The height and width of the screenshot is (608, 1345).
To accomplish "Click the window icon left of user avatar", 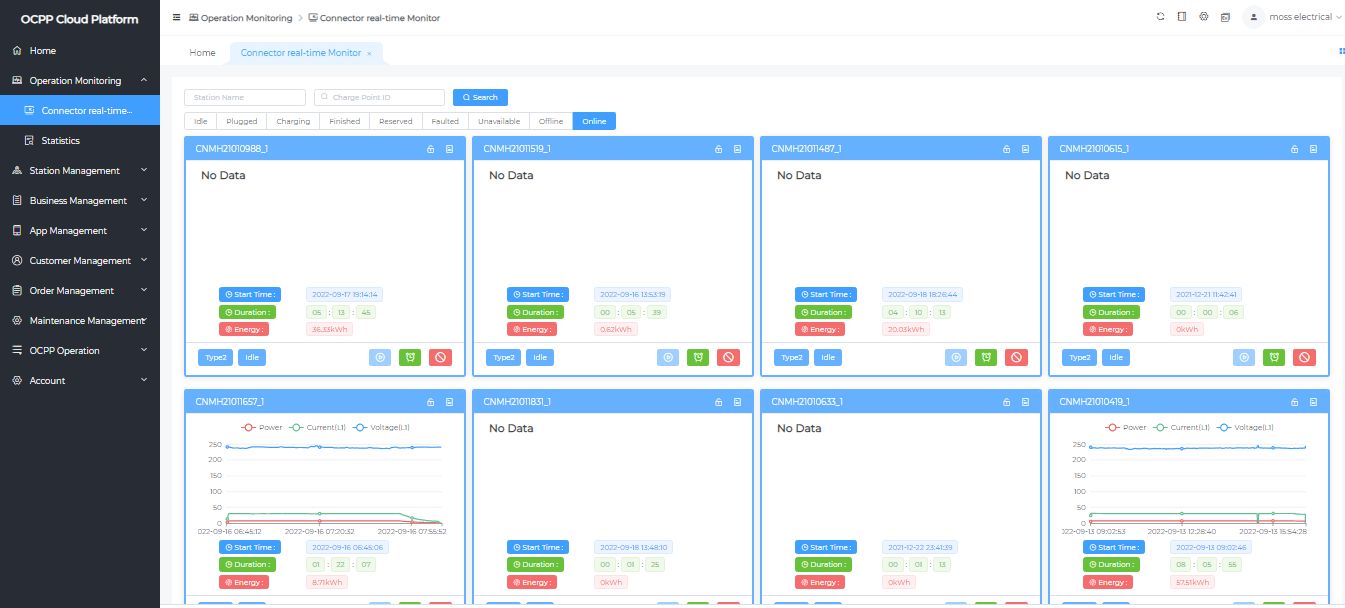I will click(x=1225, y=17).
